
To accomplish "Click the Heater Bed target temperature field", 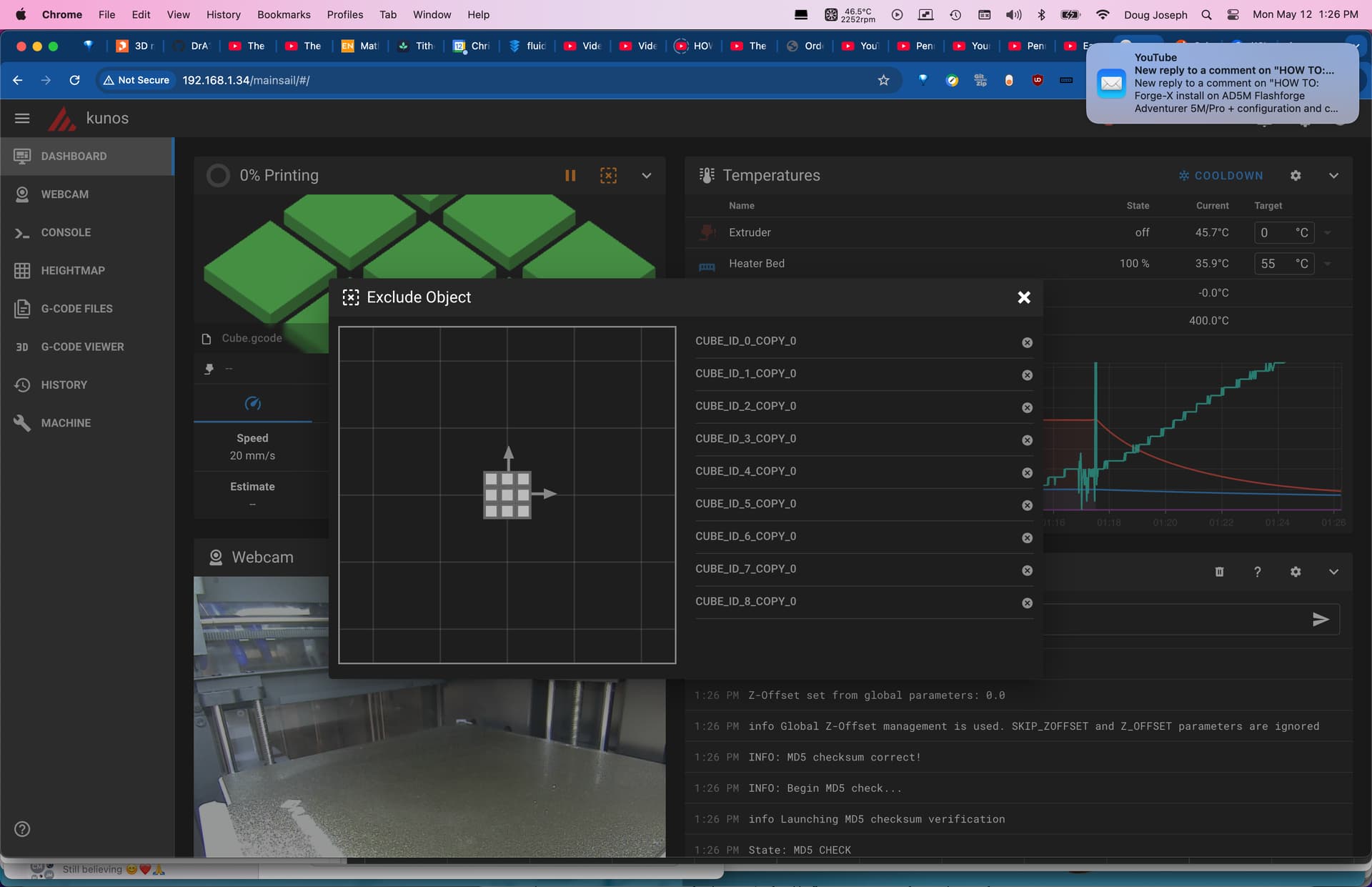I will tap(1274, 264).
